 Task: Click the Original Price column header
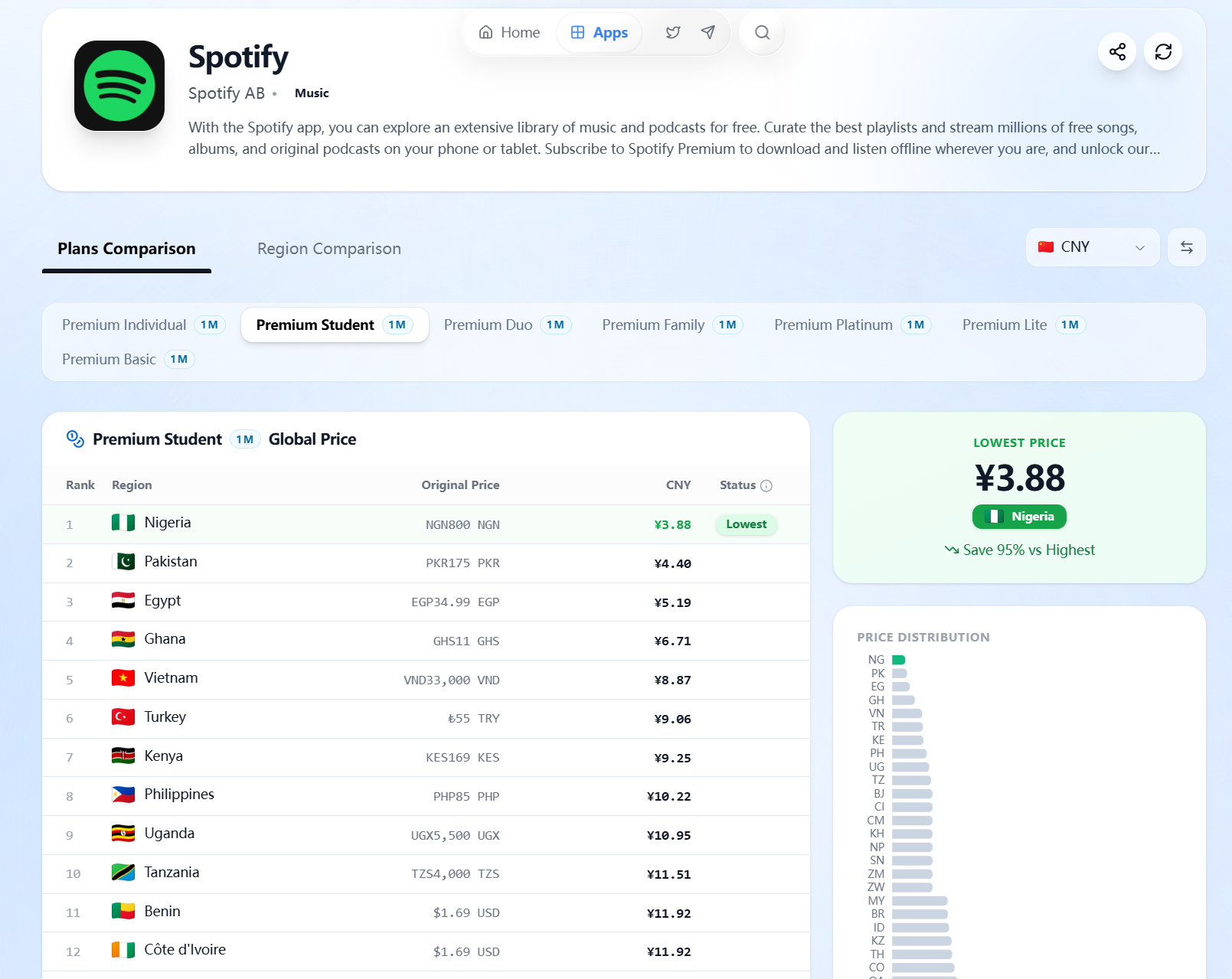[460, 485]
